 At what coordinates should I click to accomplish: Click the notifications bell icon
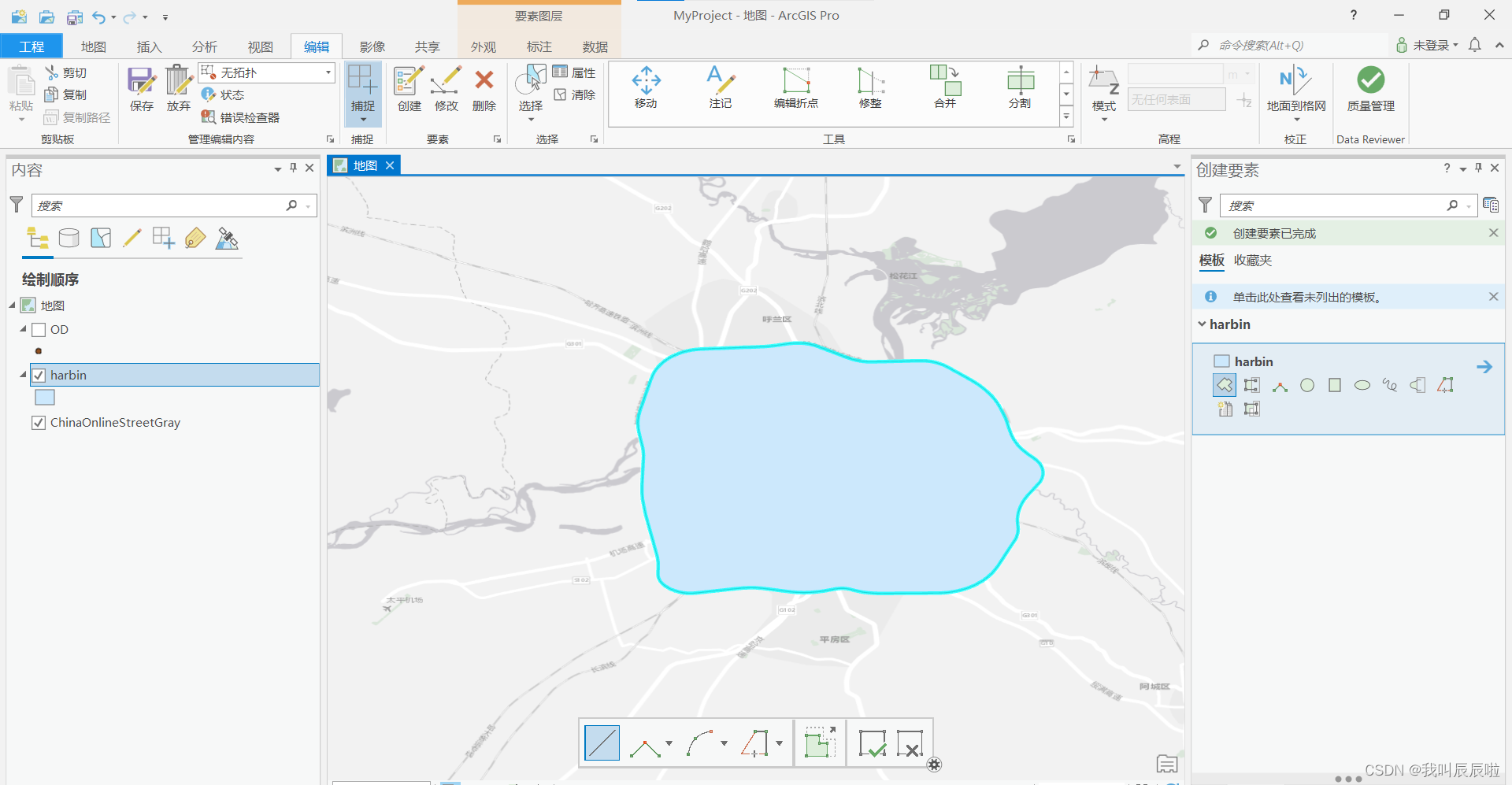(x=1475, y=45)
